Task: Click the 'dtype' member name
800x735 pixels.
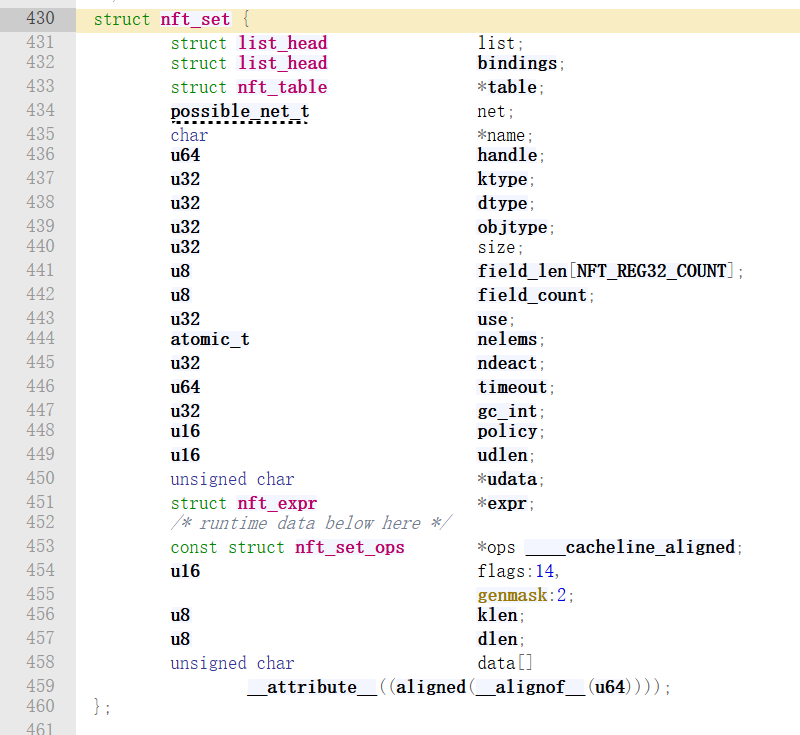Action: [x=502, y=204]
